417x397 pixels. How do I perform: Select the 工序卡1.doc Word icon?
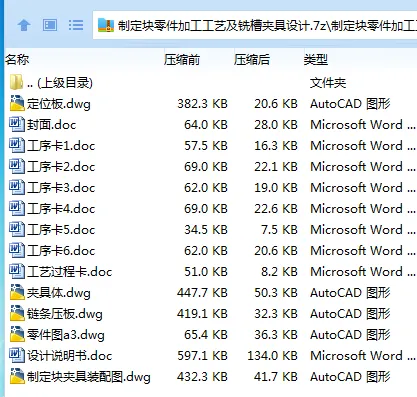pyautogui.click(x=17, y=145)
